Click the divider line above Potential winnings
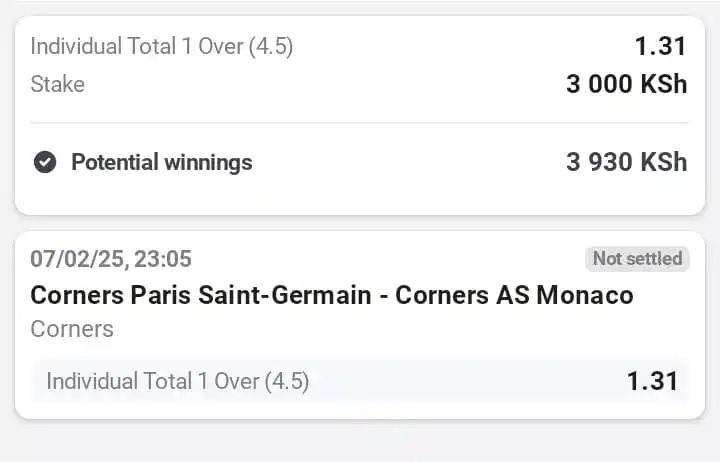Image resolution: width=720 pixels, height=462 pixels. [359, 123]
